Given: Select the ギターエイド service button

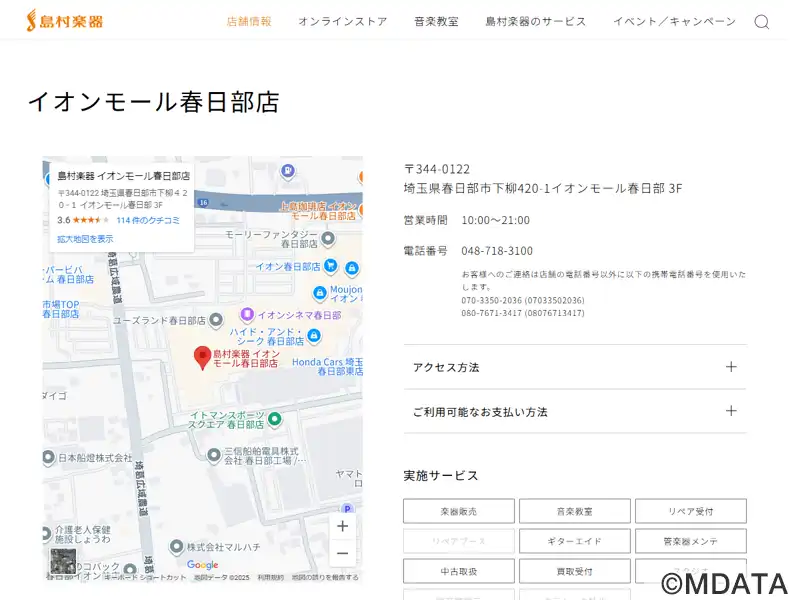Looking at the screenshot, I should click(575, 541).
